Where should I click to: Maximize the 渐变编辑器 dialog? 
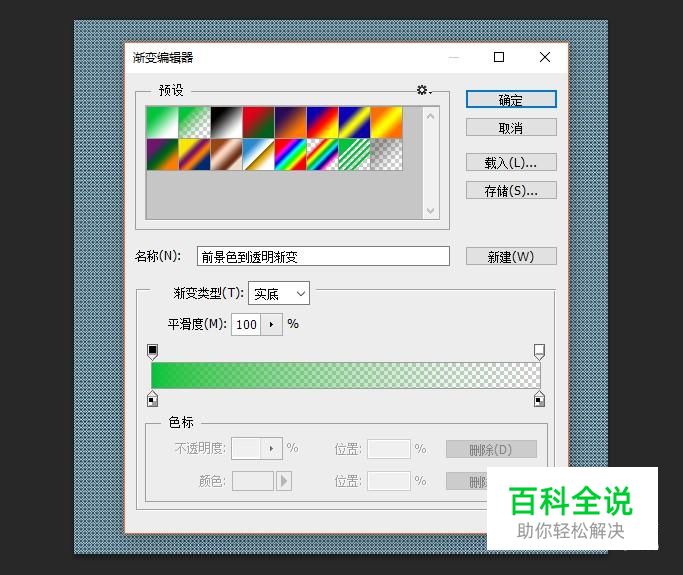pyautogui.click(x=499, y=57)
